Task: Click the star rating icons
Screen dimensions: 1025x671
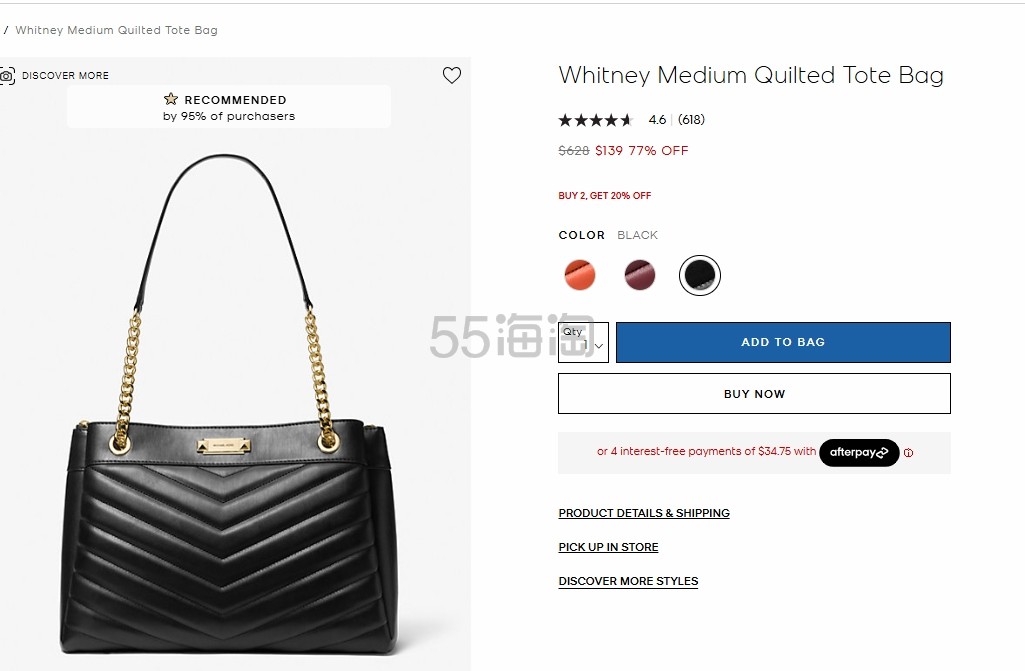Action: pyautogui.click(x=596, y=120)
